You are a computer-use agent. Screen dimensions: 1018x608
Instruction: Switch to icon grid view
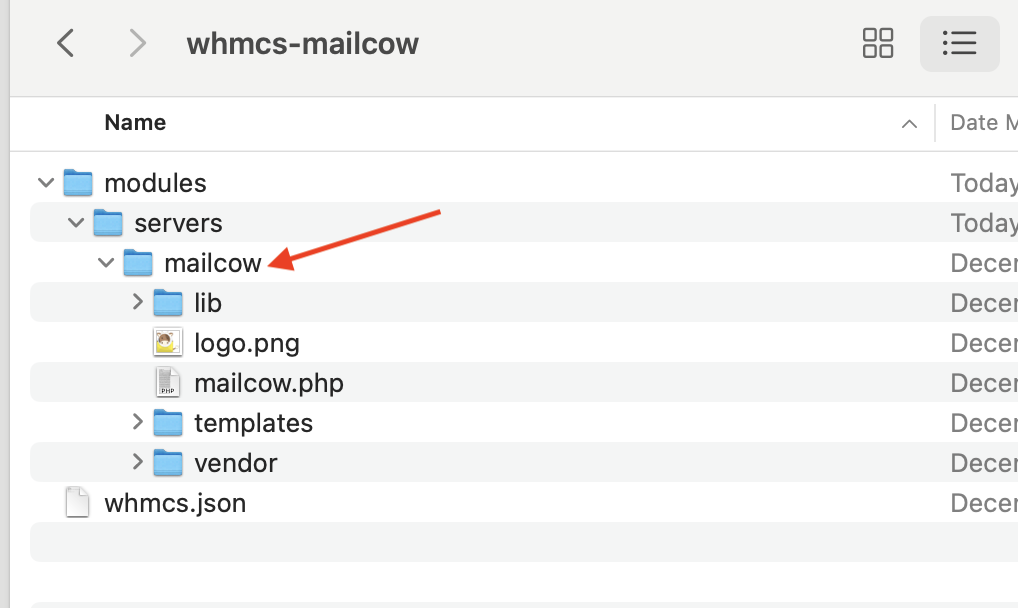(877, 43)
